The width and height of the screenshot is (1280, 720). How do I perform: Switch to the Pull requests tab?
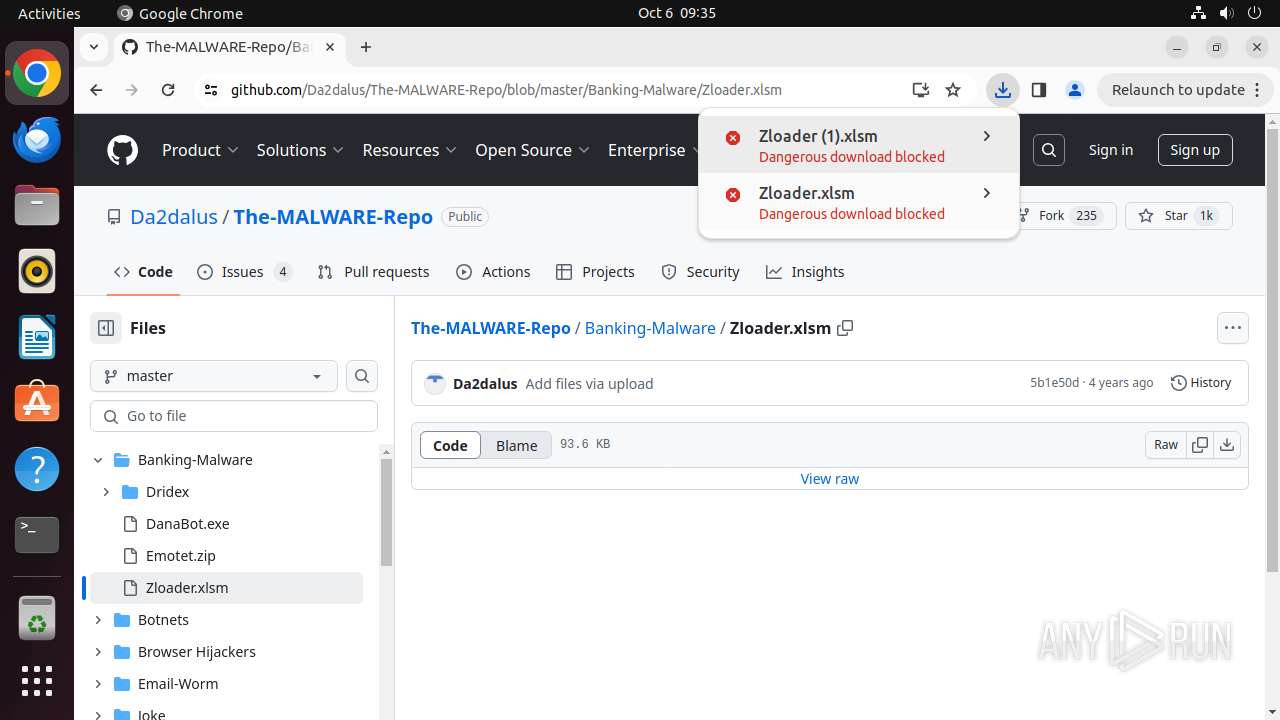(373, 272)
